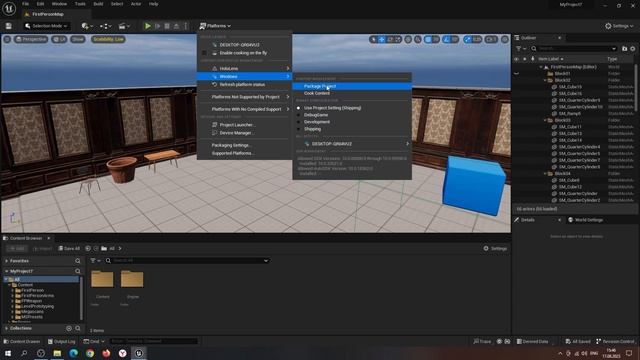Click Cook Content menu entry
The image size is (640, 360).
click(x=317, y=93)
